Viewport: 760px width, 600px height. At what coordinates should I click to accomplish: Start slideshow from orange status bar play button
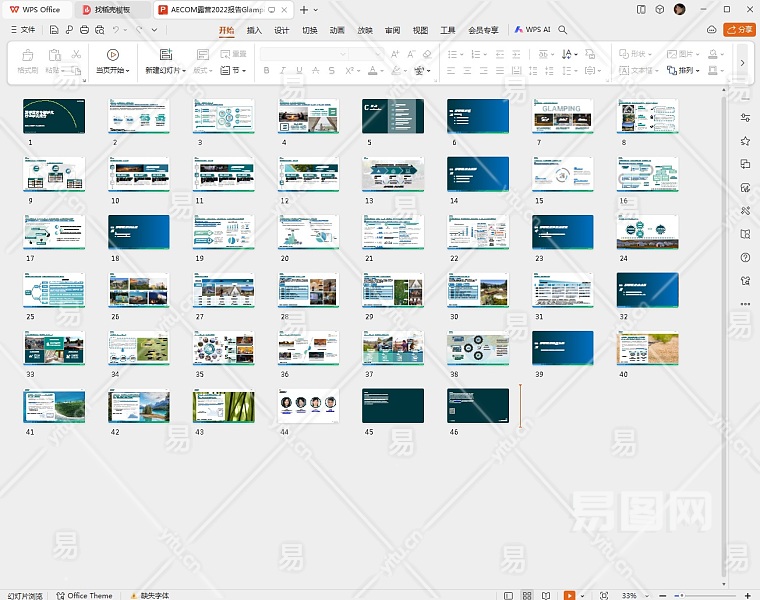[569, 595]
